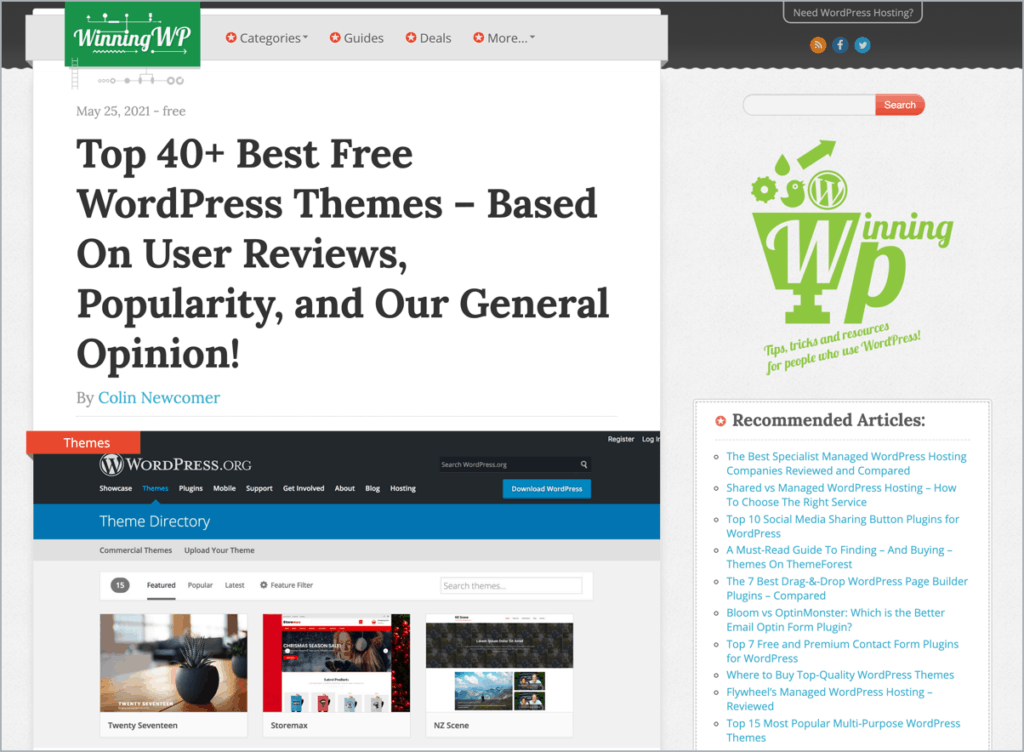Open the Twitter profile icon
The width and height of the screenshot is (1024, 752).
(x=862, y=45)
